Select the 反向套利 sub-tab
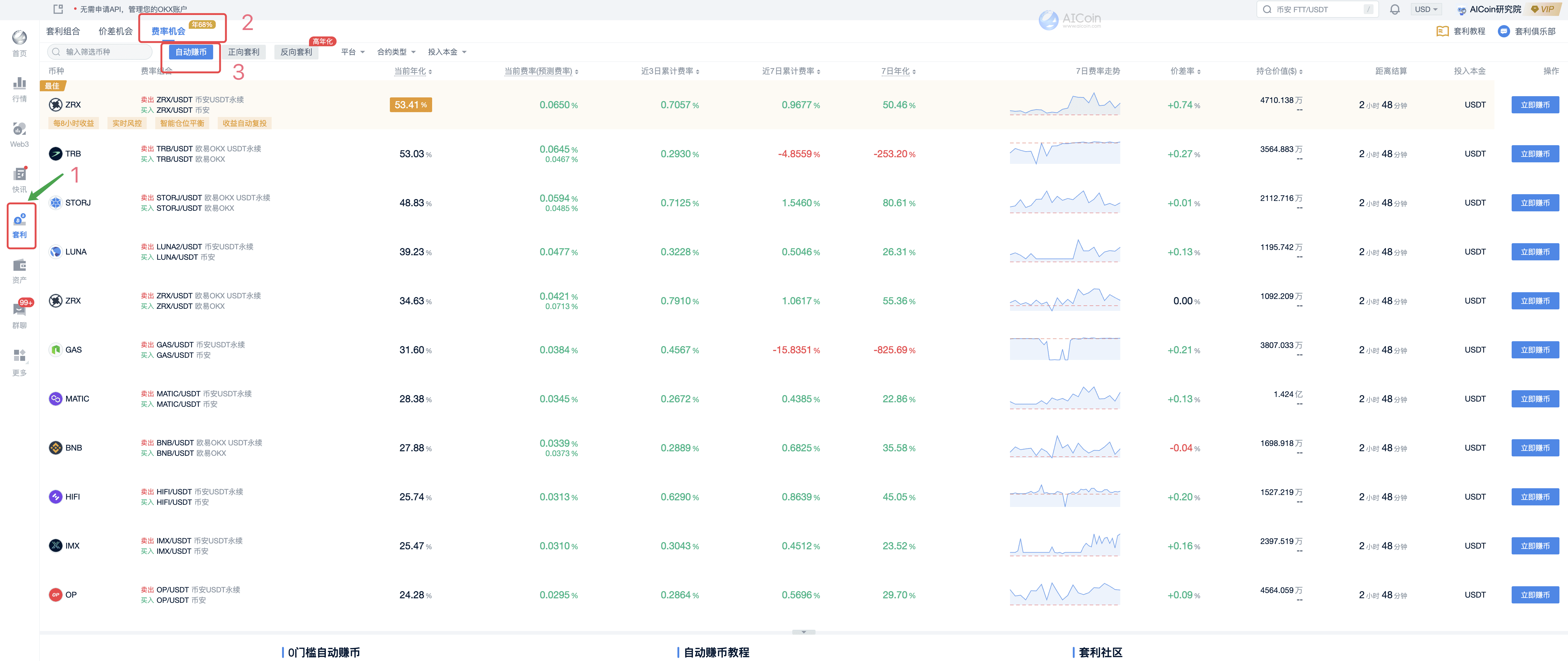This screenshot has width=1568, height=661. pos(296,52)
